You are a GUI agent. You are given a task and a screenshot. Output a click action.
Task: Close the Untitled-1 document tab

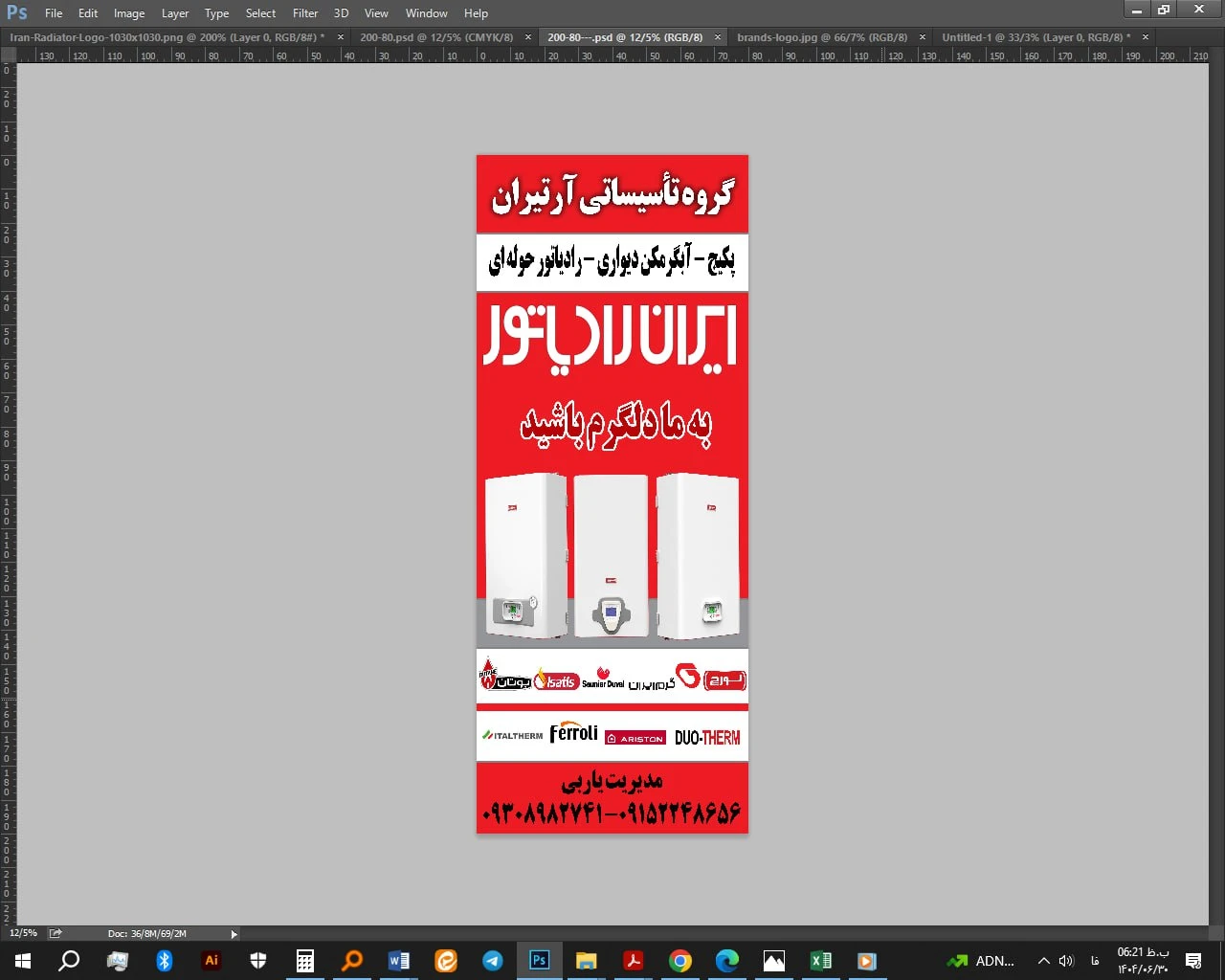point(1145,37)
